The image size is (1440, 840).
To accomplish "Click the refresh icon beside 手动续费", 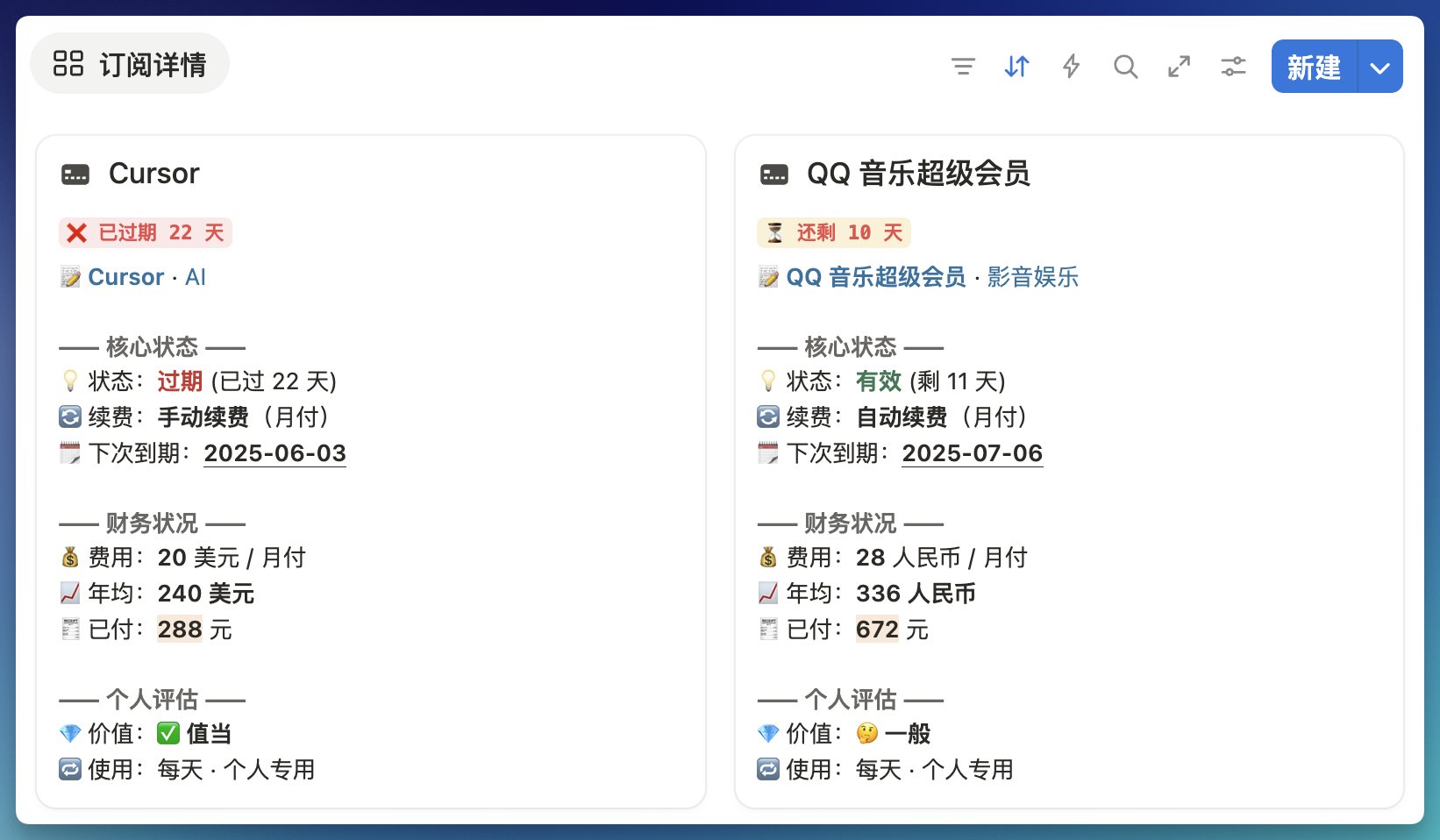I will pyautogui.click(x=70, y=416).
